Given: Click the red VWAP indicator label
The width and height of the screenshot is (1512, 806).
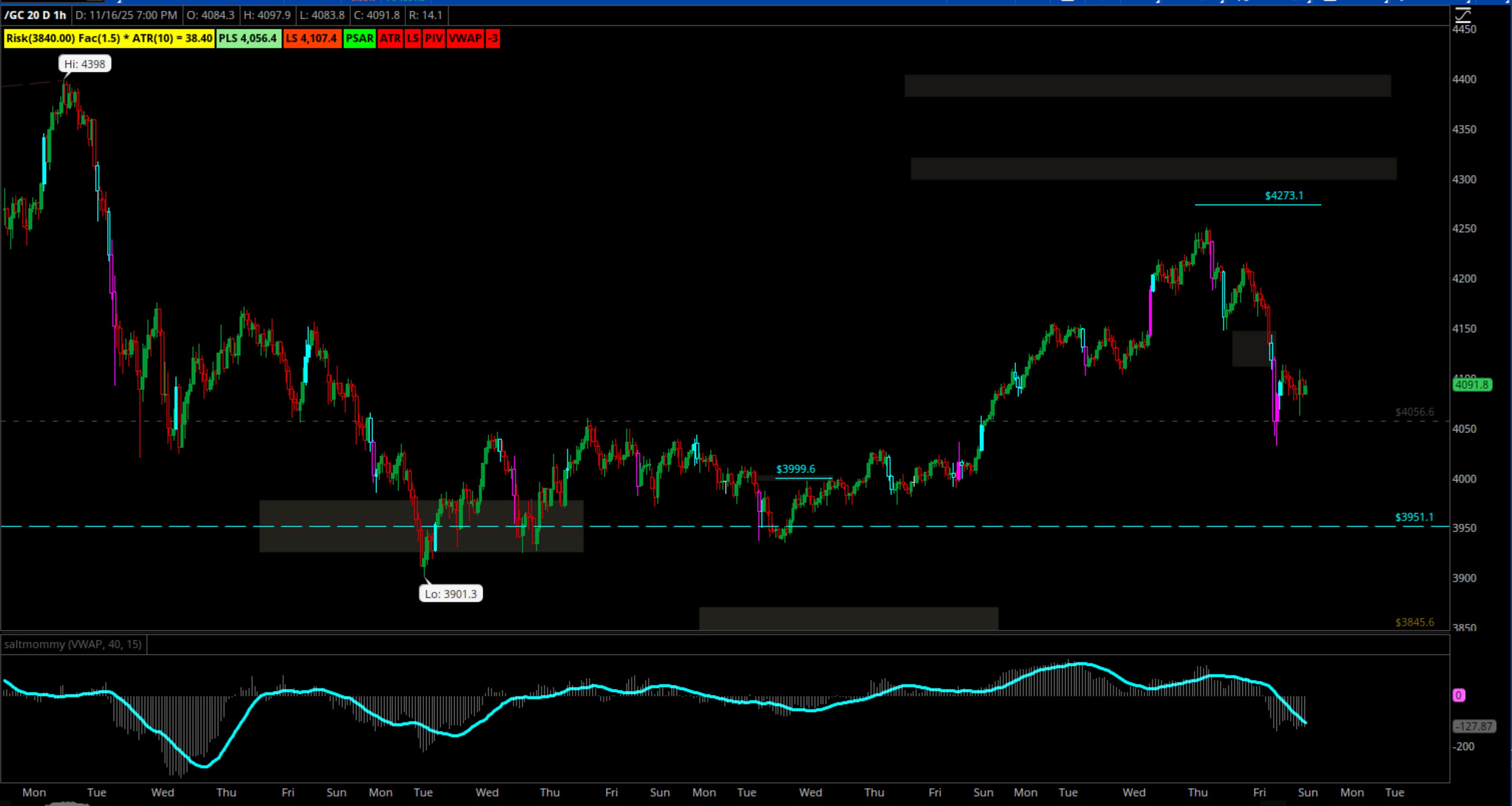Looking at the screenshot, I should click(x=465, y=39).
